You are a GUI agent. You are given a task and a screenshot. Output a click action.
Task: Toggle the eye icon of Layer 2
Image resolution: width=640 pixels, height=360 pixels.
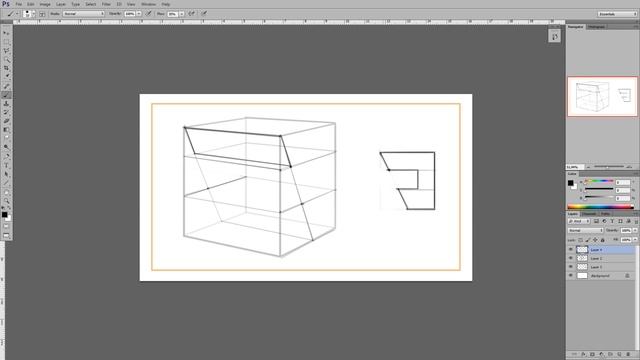(x=571, y=258)
